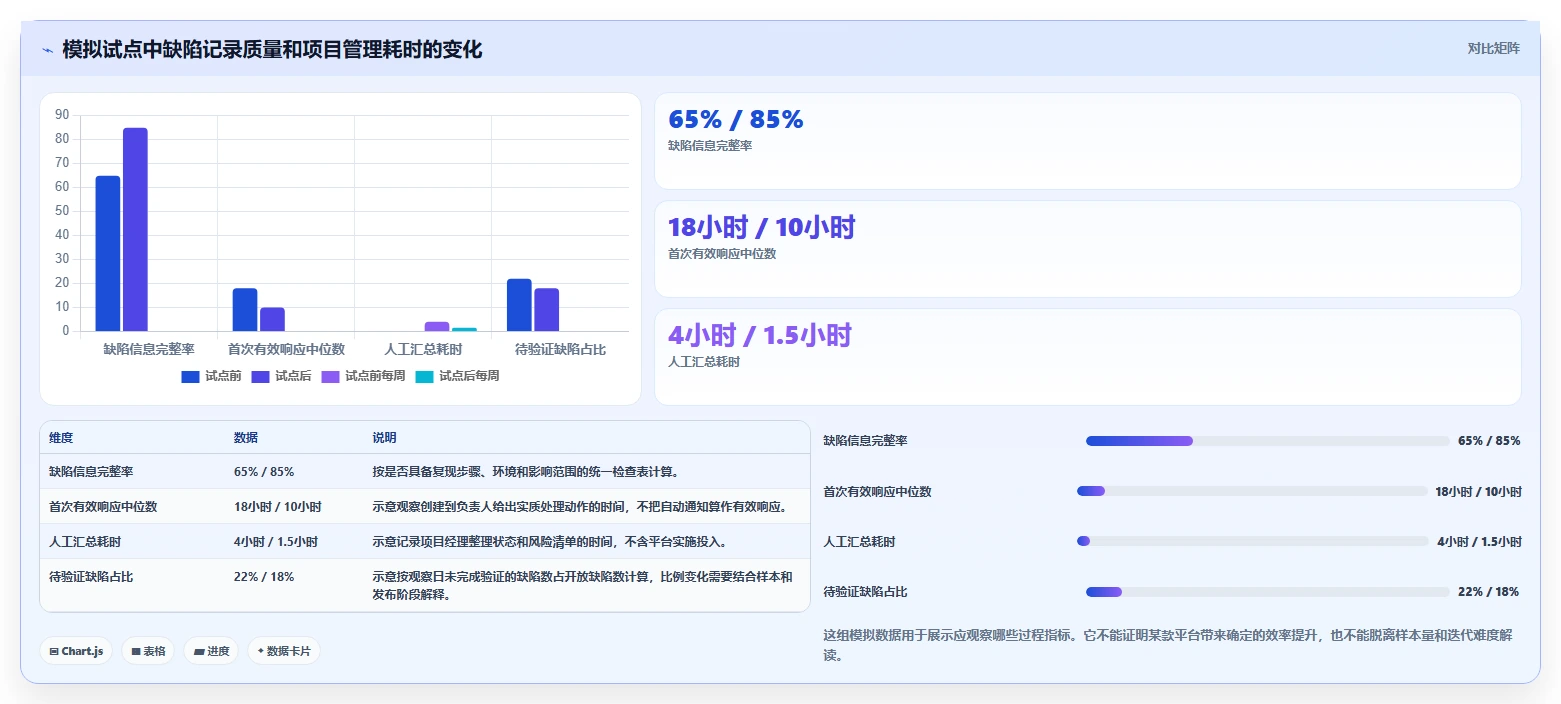Click the description starting 示意按观察日未完成验证
The image size is (1561, 704).
pos(582,585)
